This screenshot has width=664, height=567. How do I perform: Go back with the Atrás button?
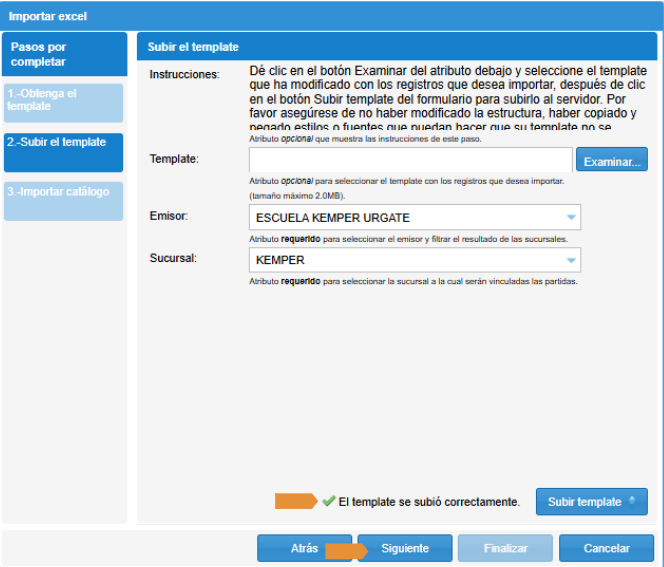(304, 548)
